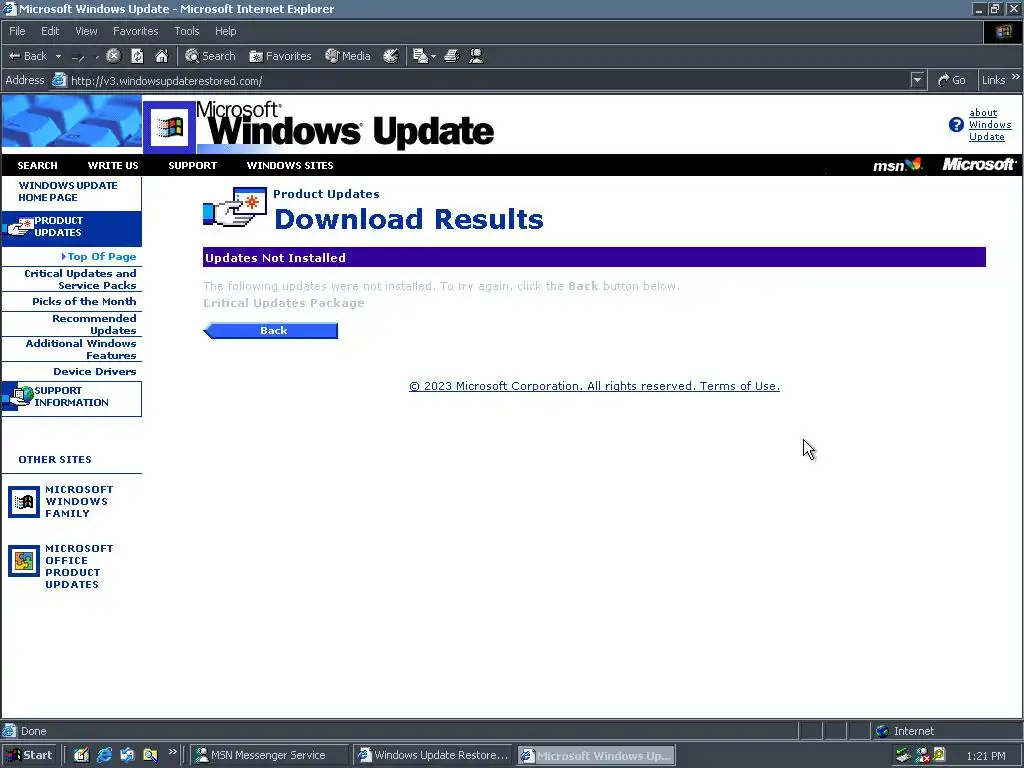This screenshot has height=768, width=1024.
Task: Click the SUPPORT navigation link
Action: pos(193,165)
